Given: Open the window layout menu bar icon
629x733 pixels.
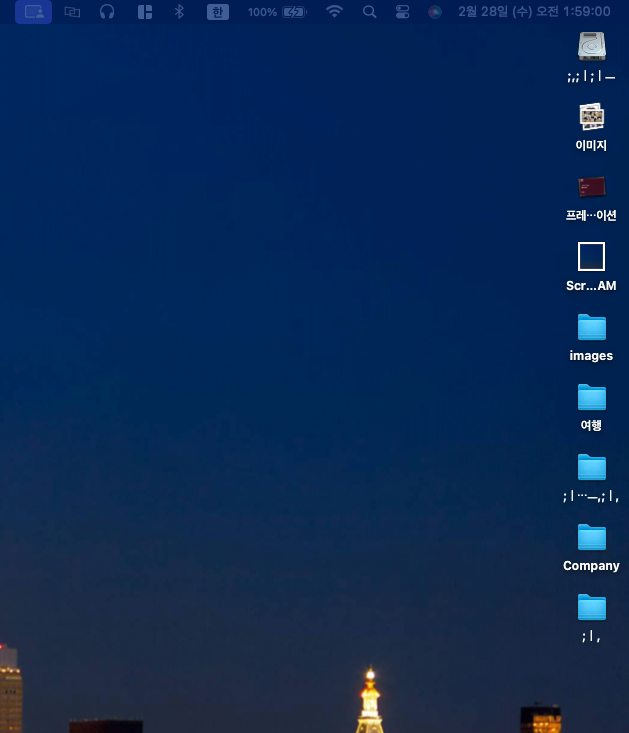Looking at the screenshot, I should pos(145,12).
